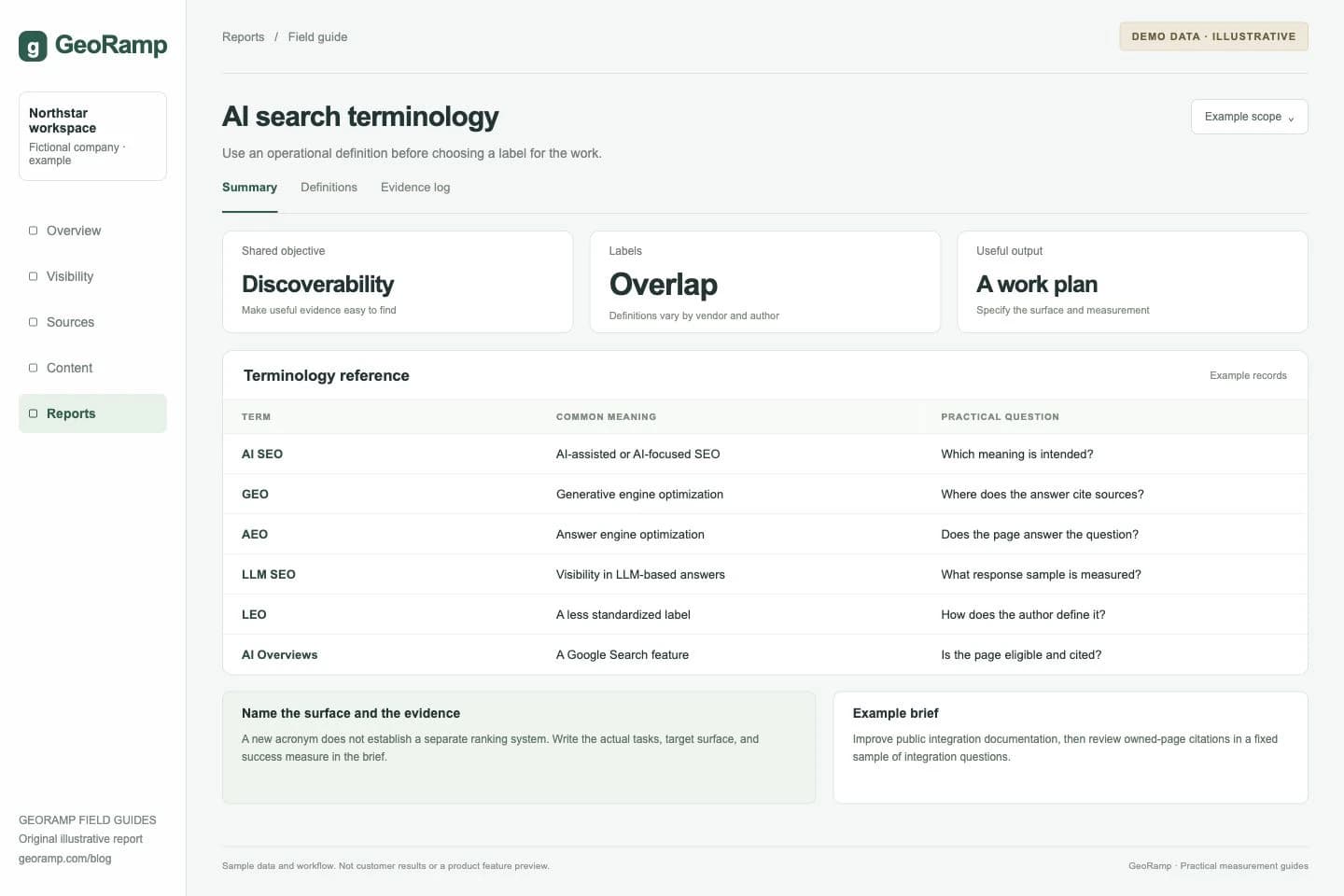Screen dimensions: 1344x896
Task: Go to Overview in the sidebar
Action: tap(92, 231)
